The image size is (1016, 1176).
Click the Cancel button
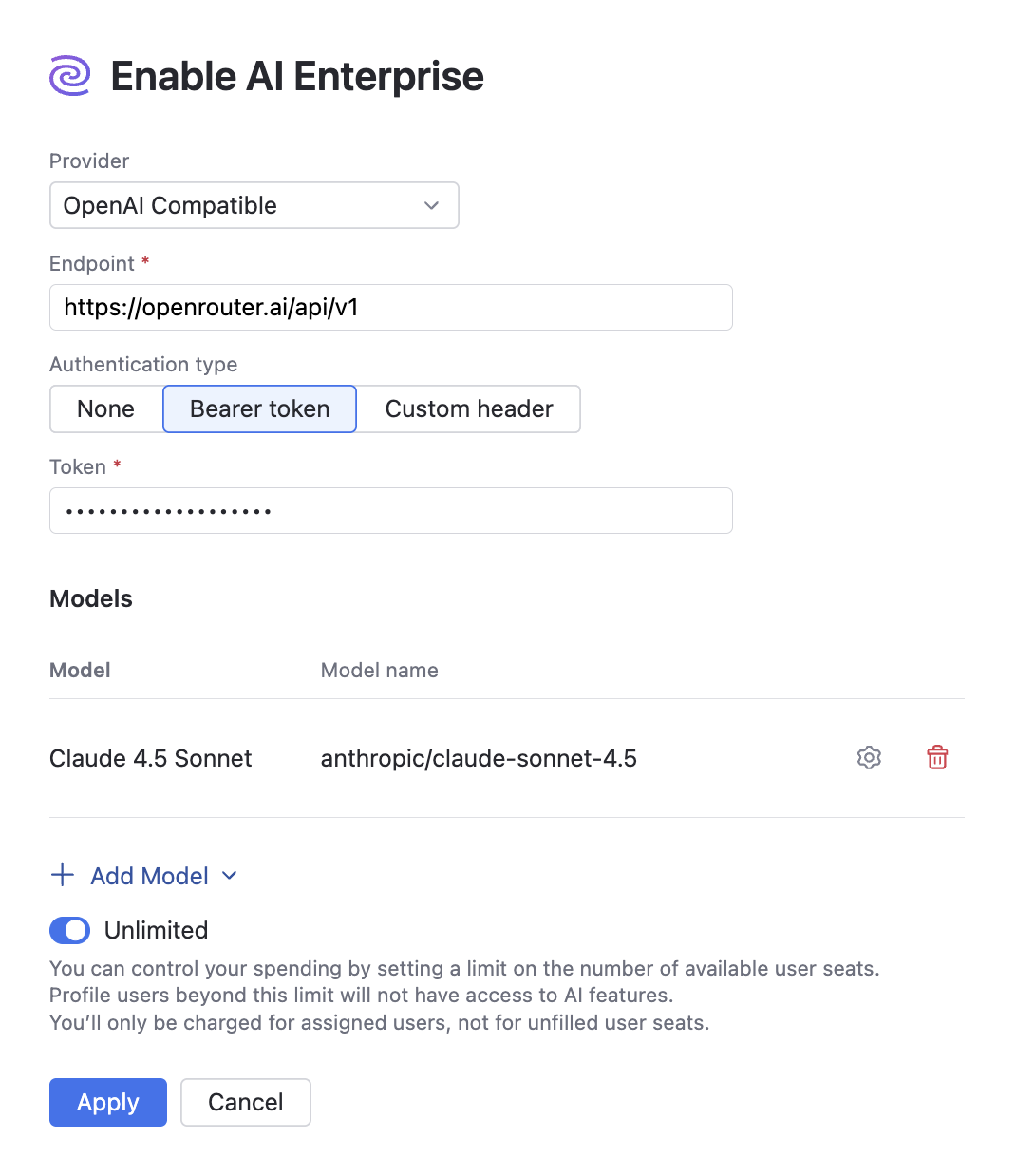(x=245, y=1102)
